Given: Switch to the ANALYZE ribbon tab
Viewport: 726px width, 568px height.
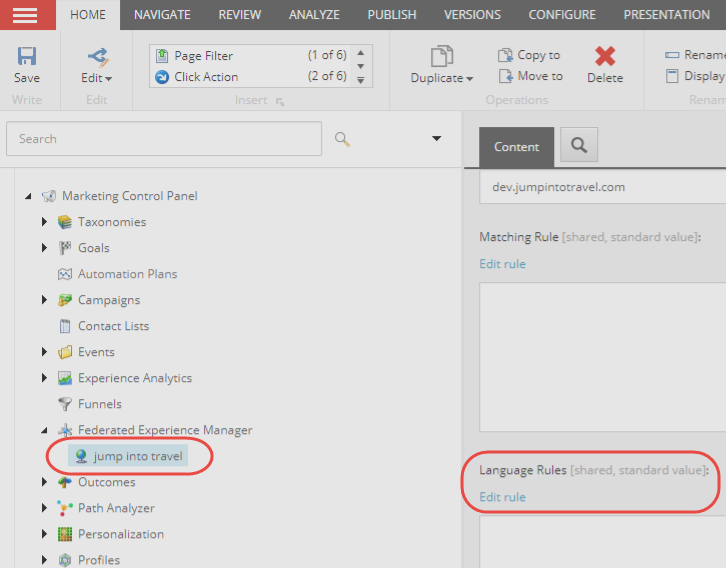Looking at the screenshot, I should (x=314, y=15).
